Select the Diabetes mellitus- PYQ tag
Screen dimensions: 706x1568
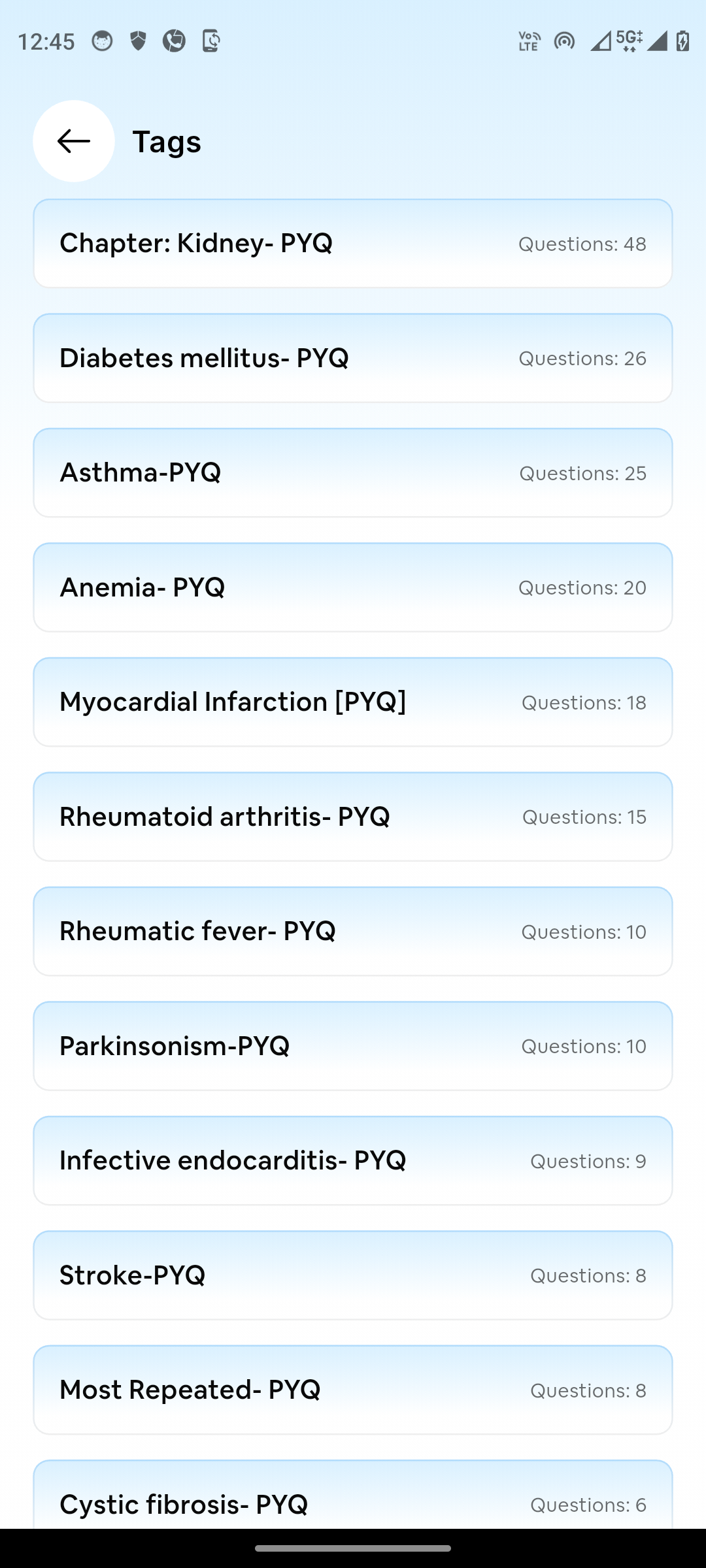pos(353,358)
